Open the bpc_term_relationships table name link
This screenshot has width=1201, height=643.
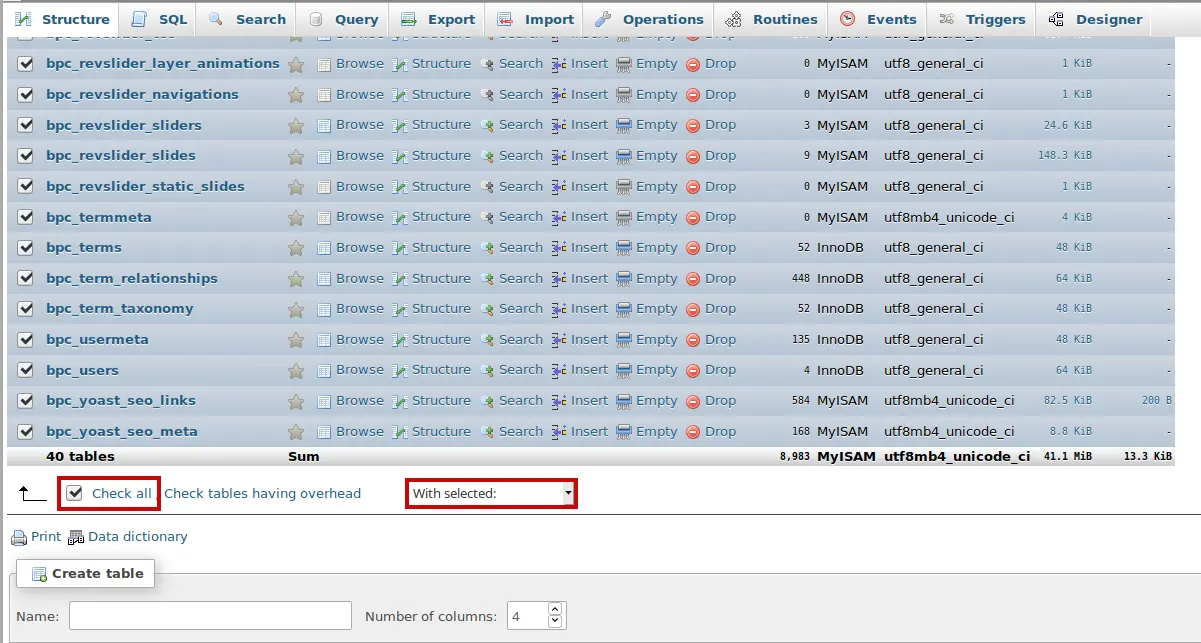(132, 279)
